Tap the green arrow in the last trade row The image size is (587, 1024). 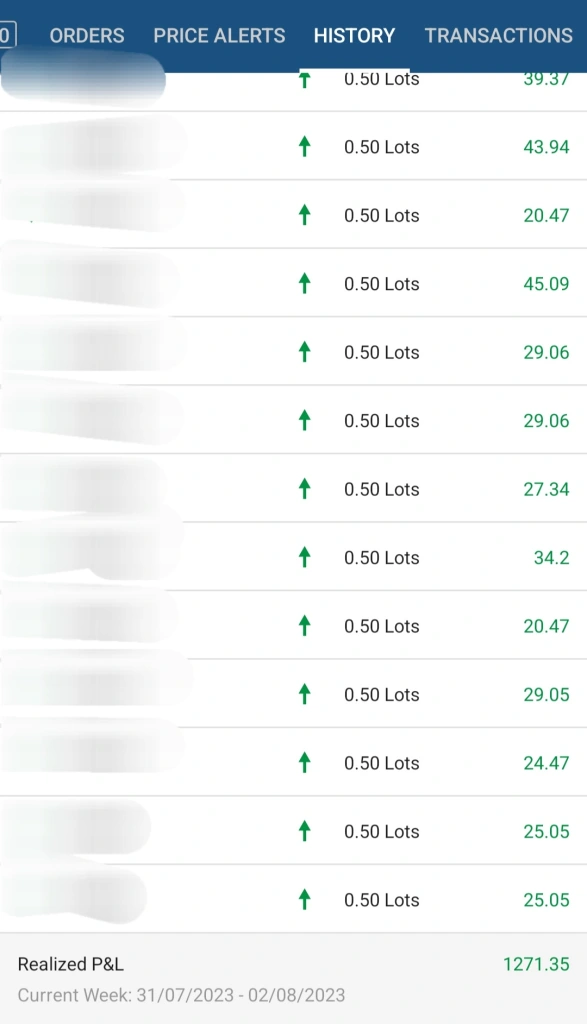pyautogui.click(x=304, y=899)
